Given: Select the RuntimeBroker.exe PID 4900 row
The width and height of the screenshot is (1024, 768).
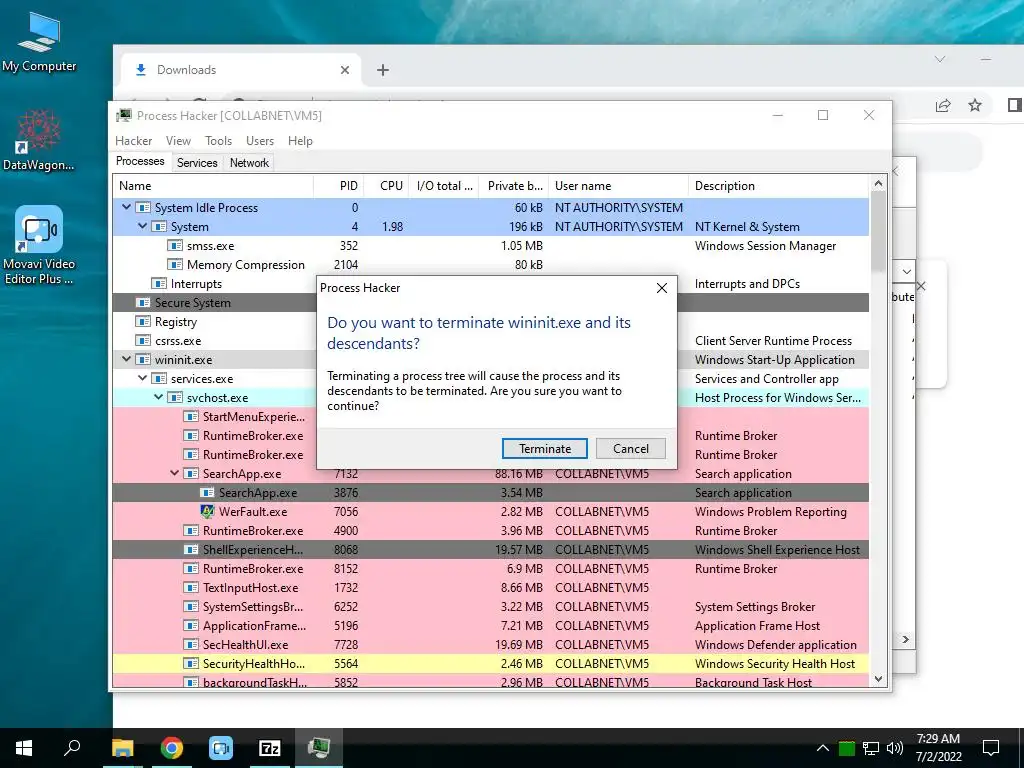Looking at the screenshot, I should tap(490, 530).
